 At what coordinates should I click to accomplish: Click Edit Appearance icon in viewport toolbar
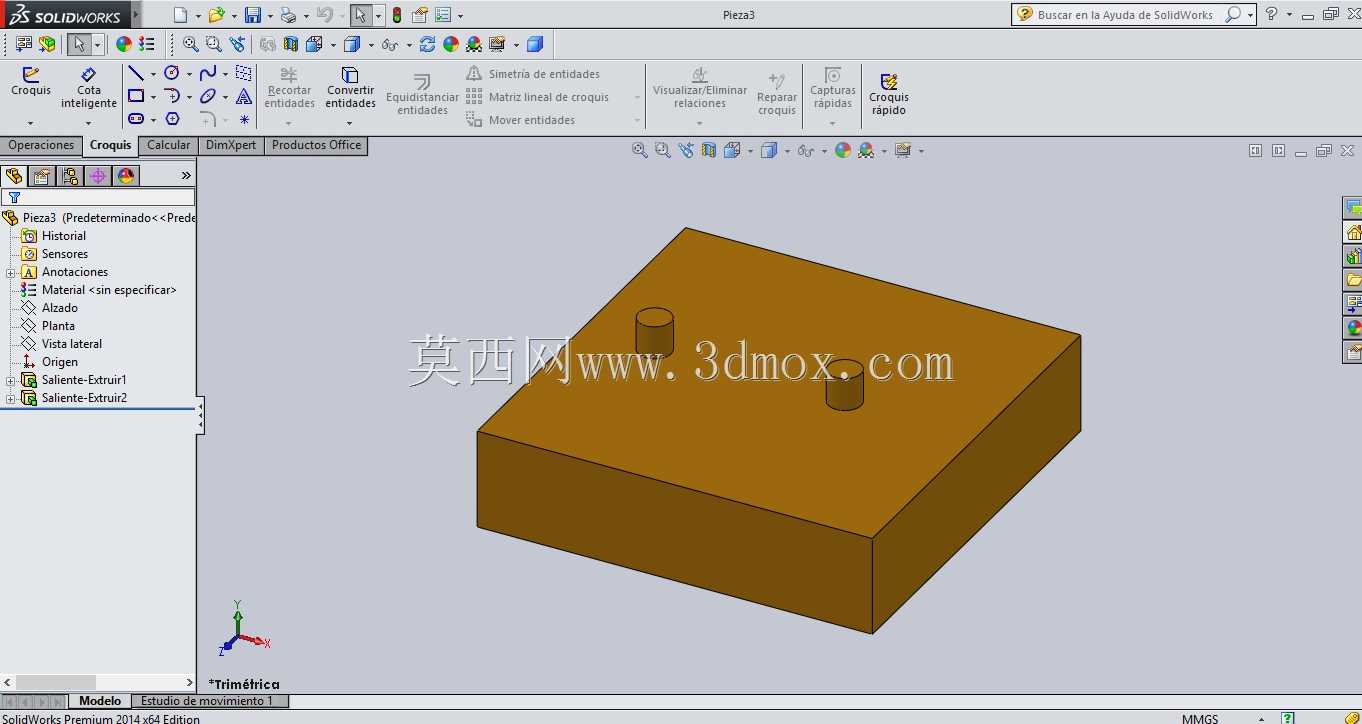843,150
